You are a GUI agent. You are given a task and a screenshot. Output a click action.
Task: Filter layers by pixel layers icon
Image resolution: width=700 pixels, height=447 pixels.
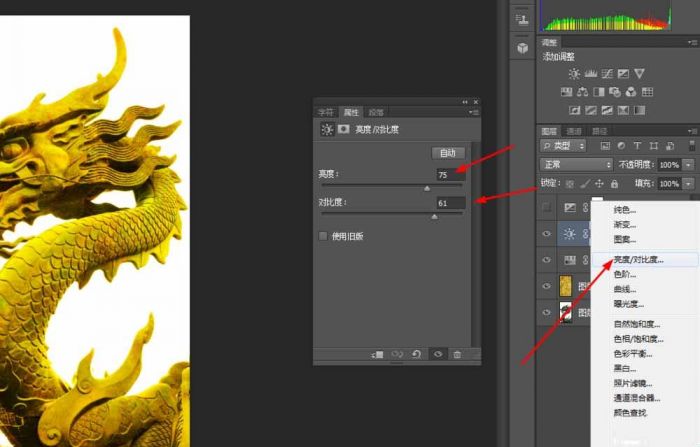click(605, 146)
